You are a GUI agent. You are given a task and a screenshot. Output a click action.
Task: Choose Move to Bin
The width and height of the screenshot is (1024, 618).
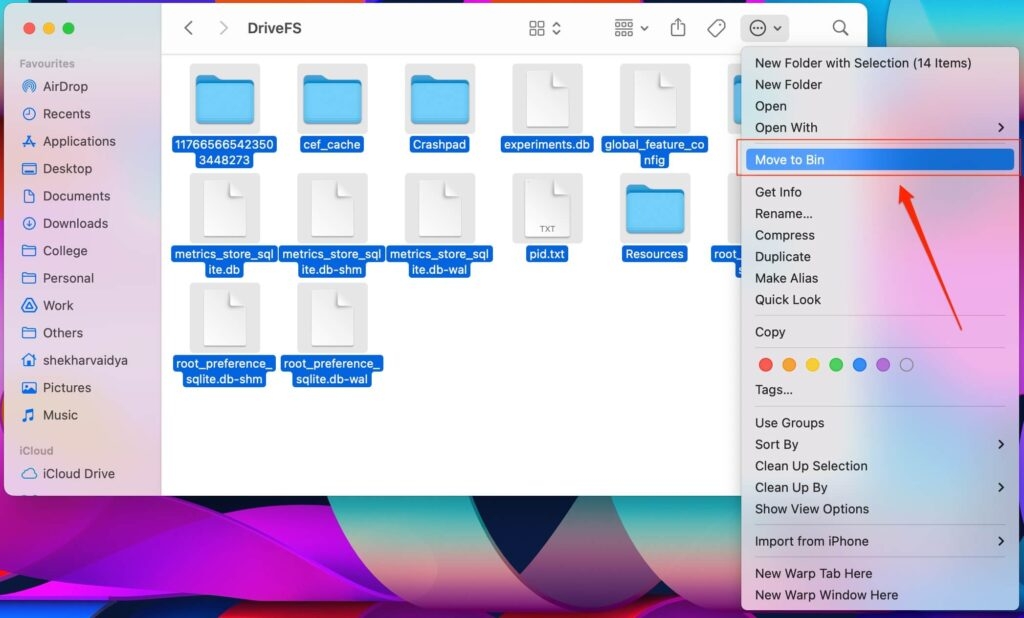pyautogui.click(x=880, y=159)
